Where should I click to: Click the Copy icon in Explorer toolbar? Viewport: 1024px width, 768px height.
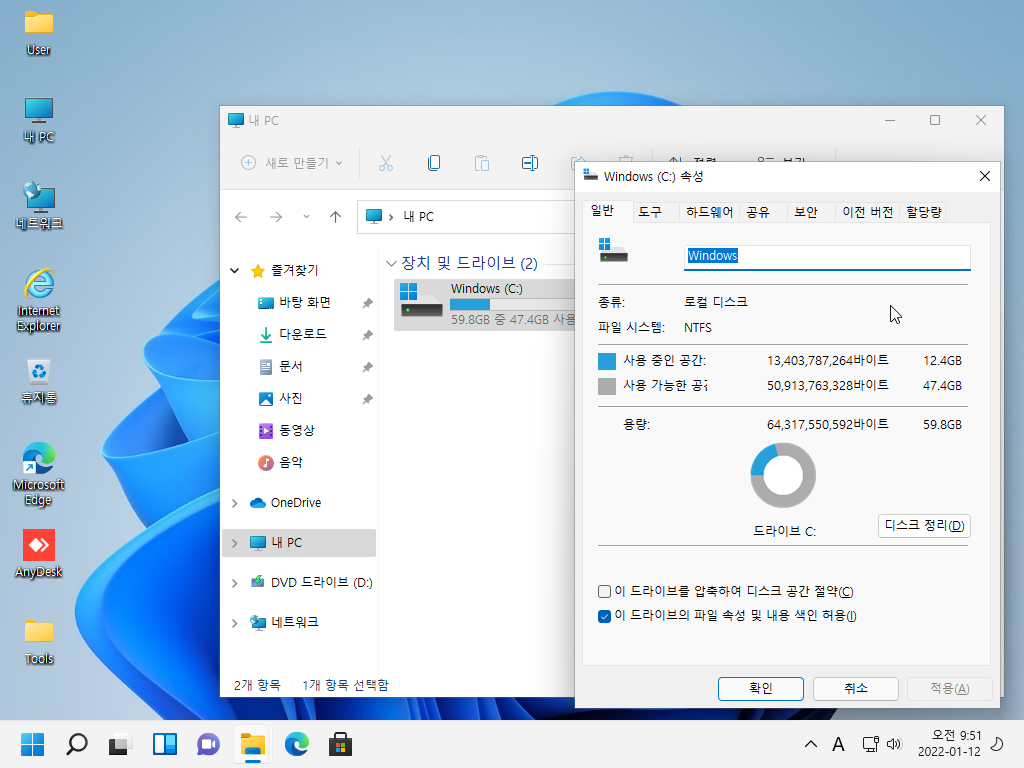(x=434, y=163)
